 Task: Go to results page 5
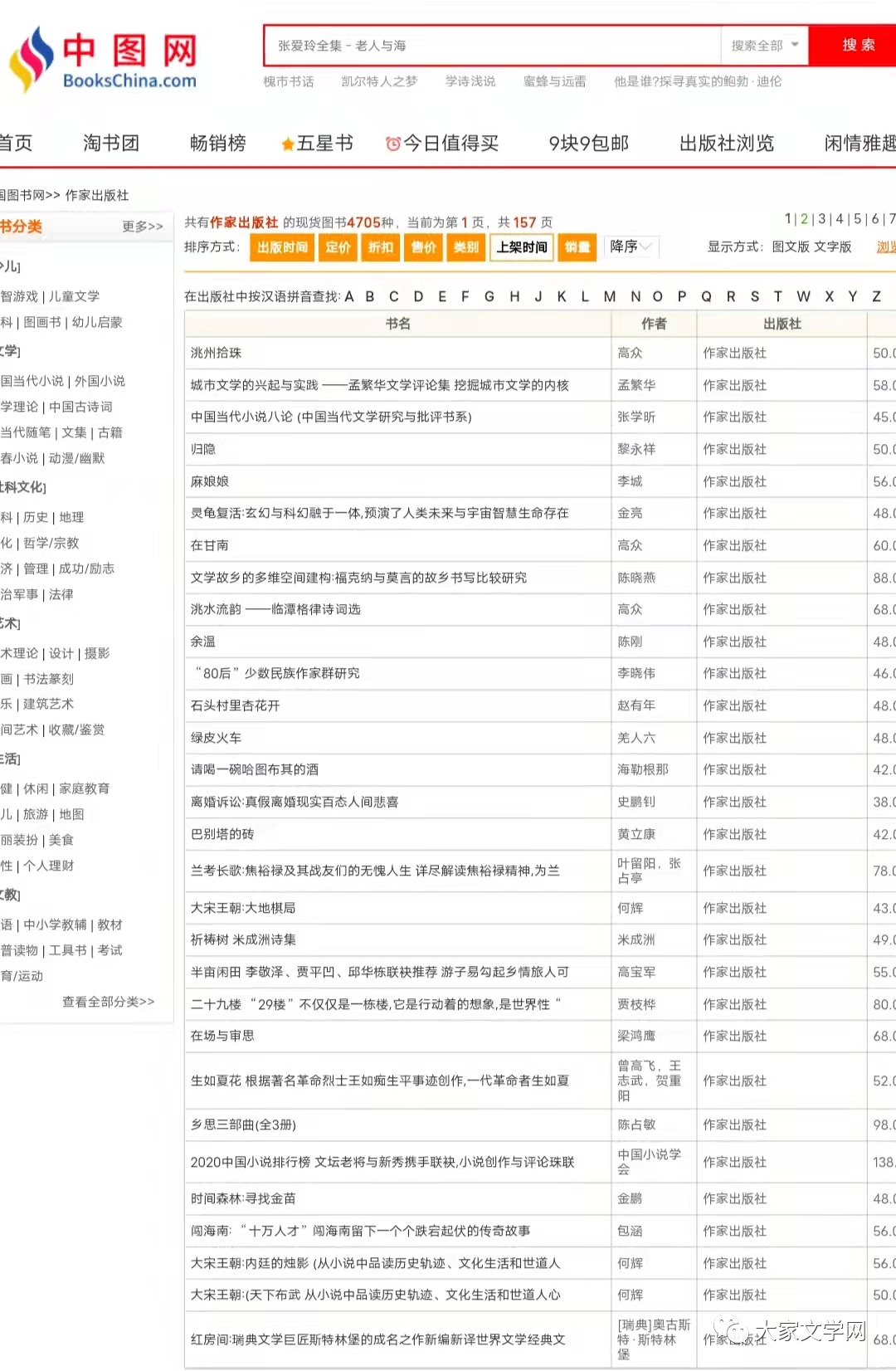click(858, 219)
